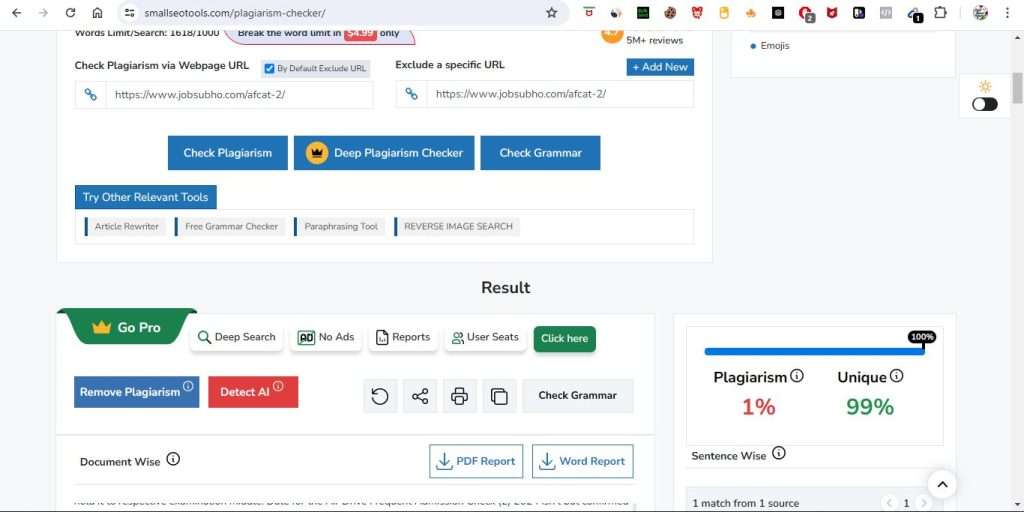Reload the page with the refresh icon
The width and height of the screenshot is (1024, 512).
(71, 12)
